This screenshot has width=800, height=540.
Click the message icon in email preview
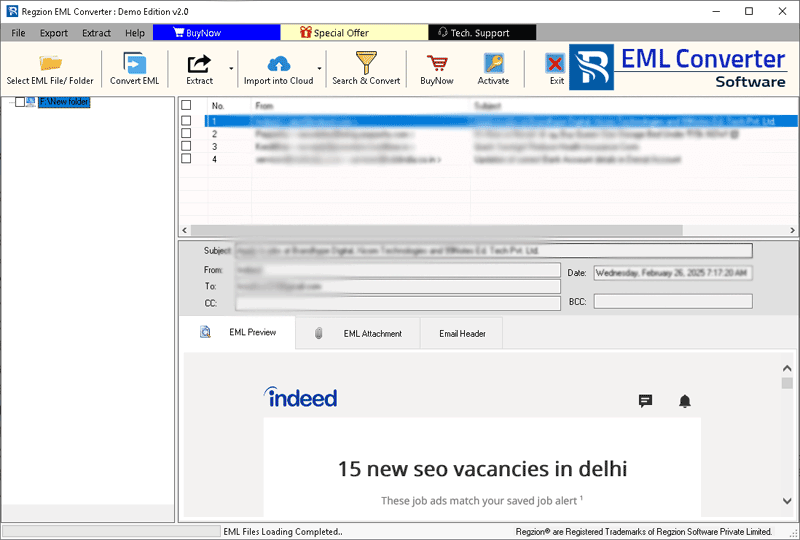click(x=645, y=401)
